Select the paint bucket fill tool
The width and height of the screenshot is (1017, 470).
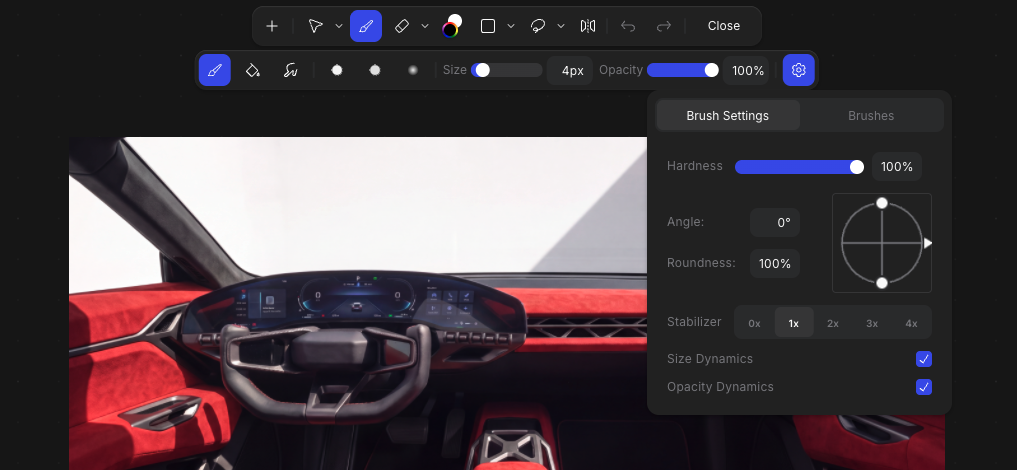(252, 70)
